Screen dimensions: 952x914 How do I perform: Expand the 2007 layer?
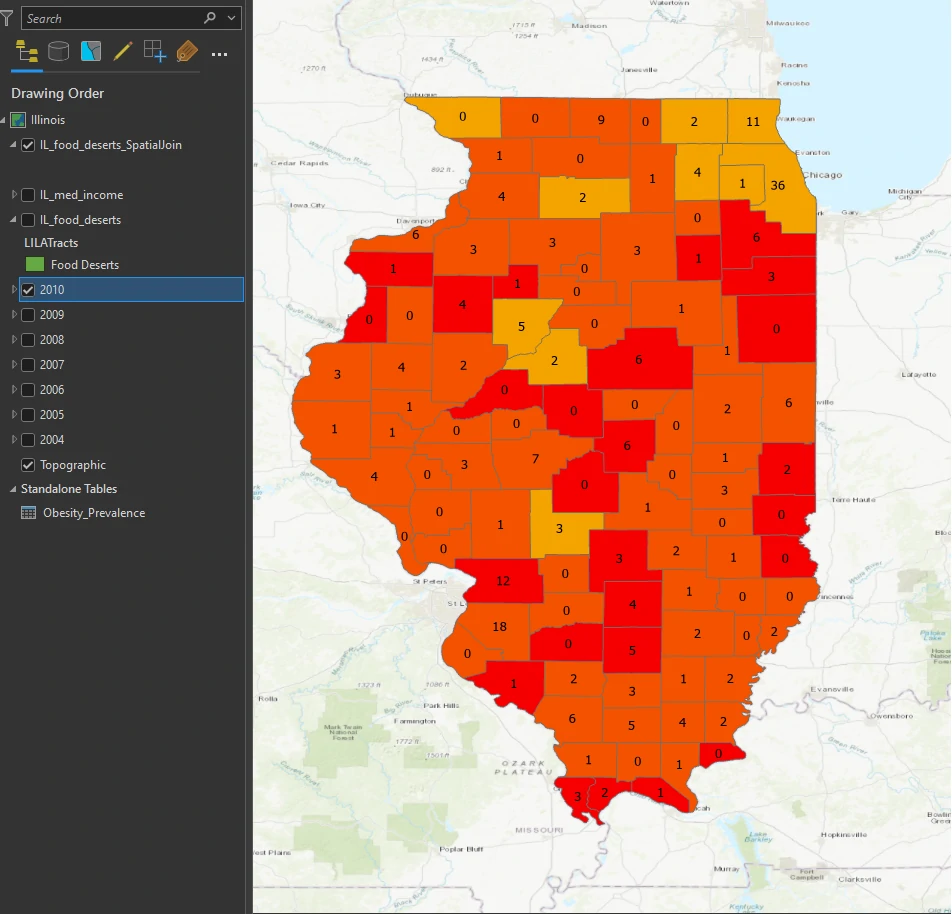coord(13,364)
